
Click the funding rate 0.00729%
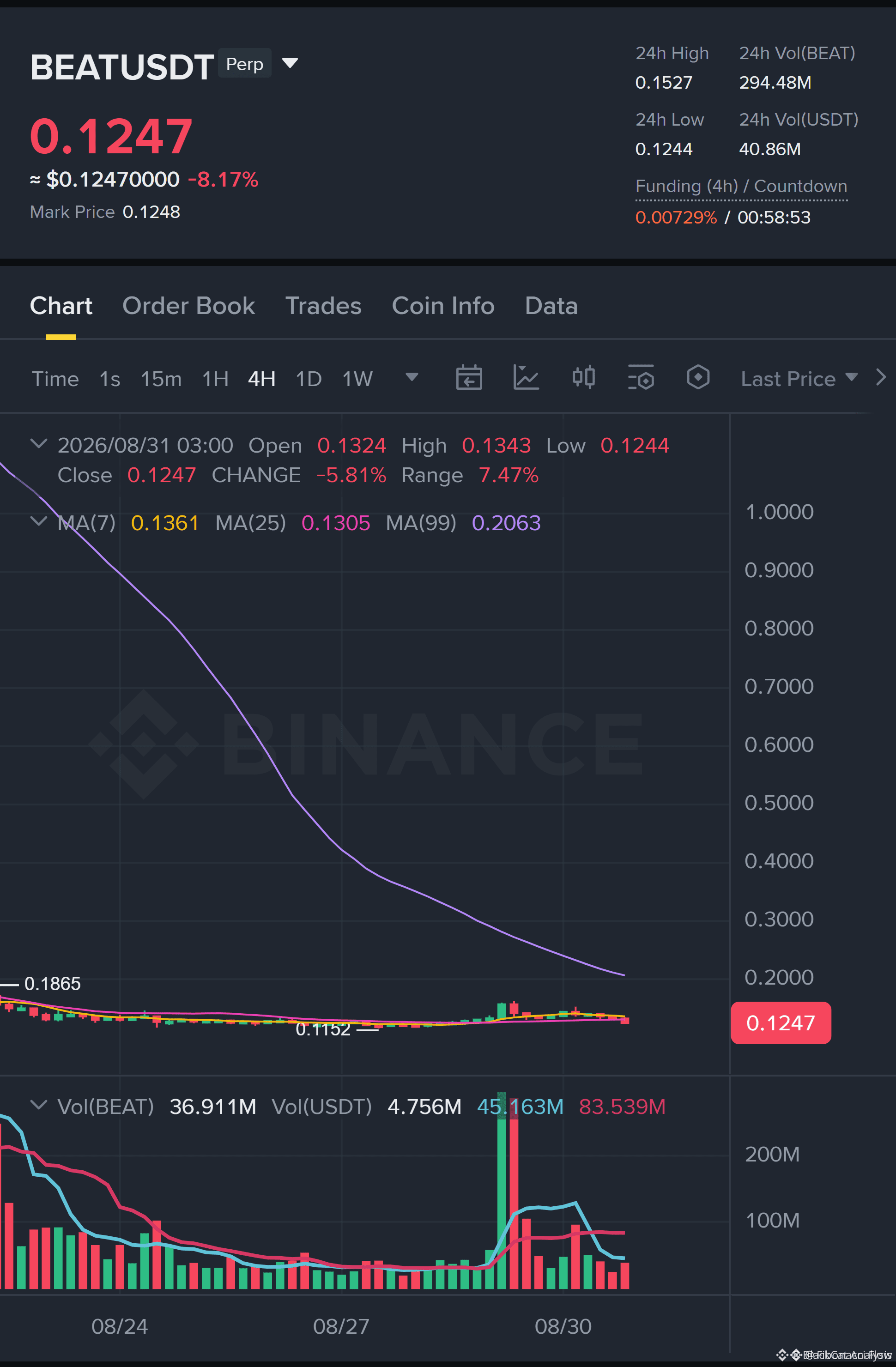click(x=676, y=217)
